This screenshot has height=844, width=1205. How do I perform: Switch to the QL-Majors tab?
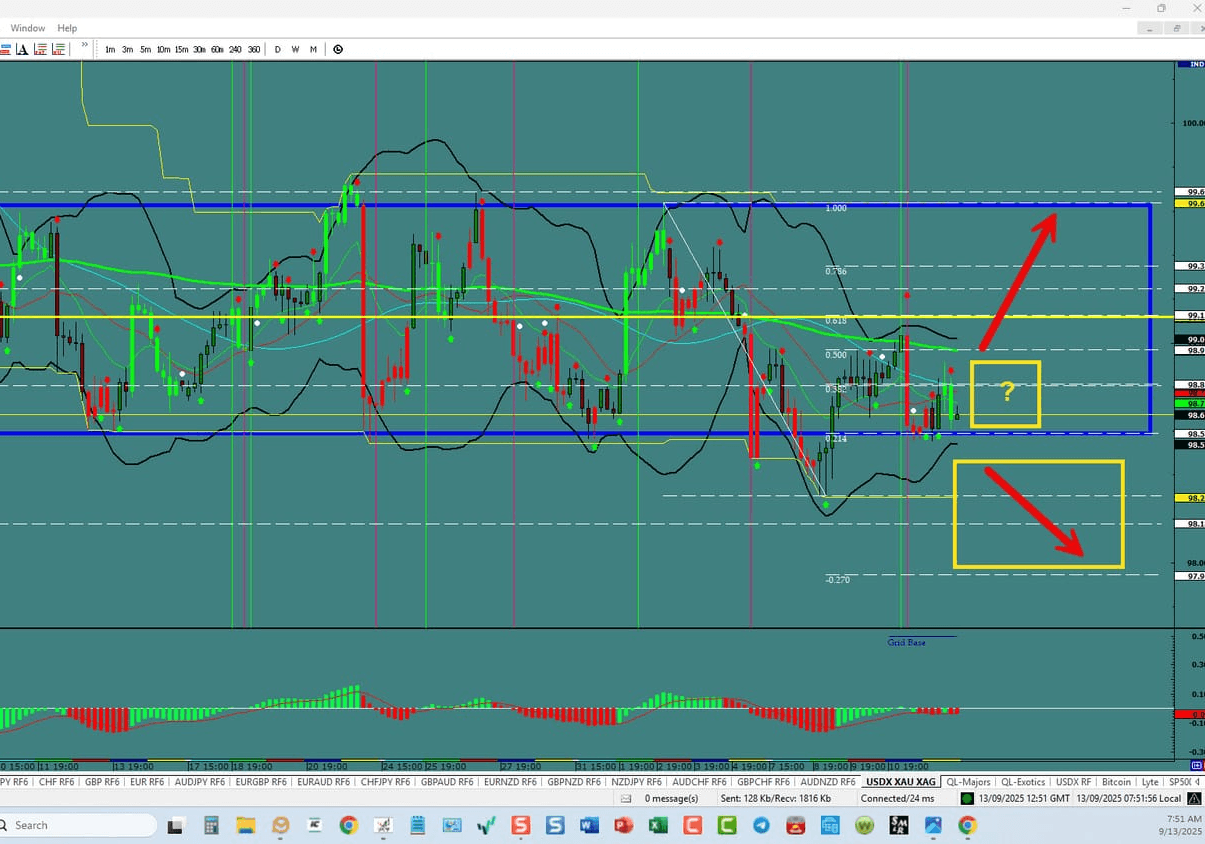click(x=967, y=782)
